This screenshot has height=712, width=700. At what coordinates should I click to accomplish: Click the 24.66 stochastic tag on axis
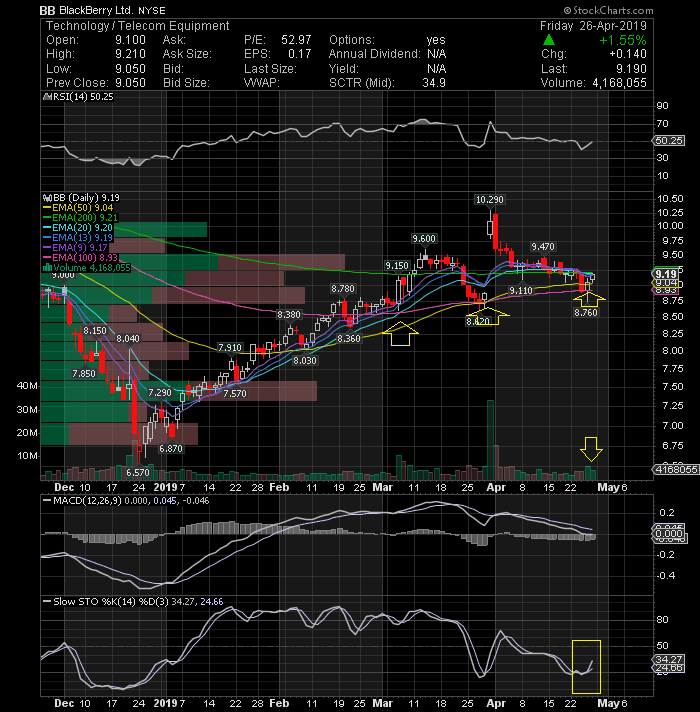click(x=669, y=668)
